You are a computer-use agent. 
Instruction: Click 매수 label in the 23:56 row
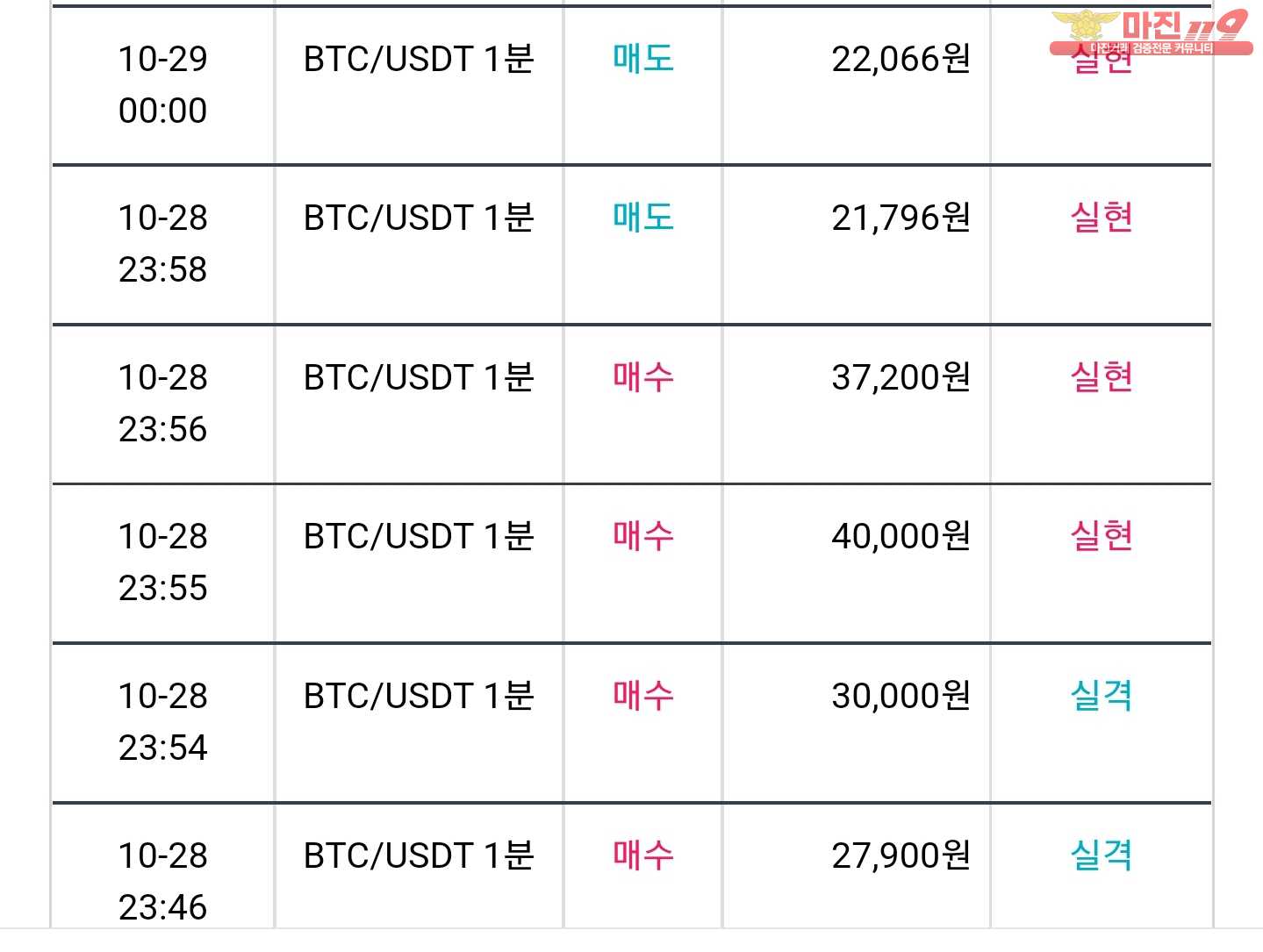(x=643, y=377)
